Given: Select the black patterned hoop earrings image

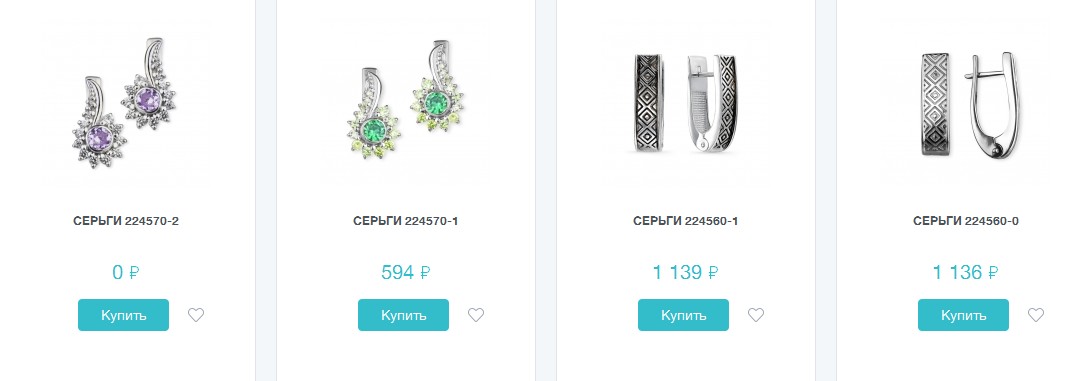Looking at the screenshot, I should (686, 102).
